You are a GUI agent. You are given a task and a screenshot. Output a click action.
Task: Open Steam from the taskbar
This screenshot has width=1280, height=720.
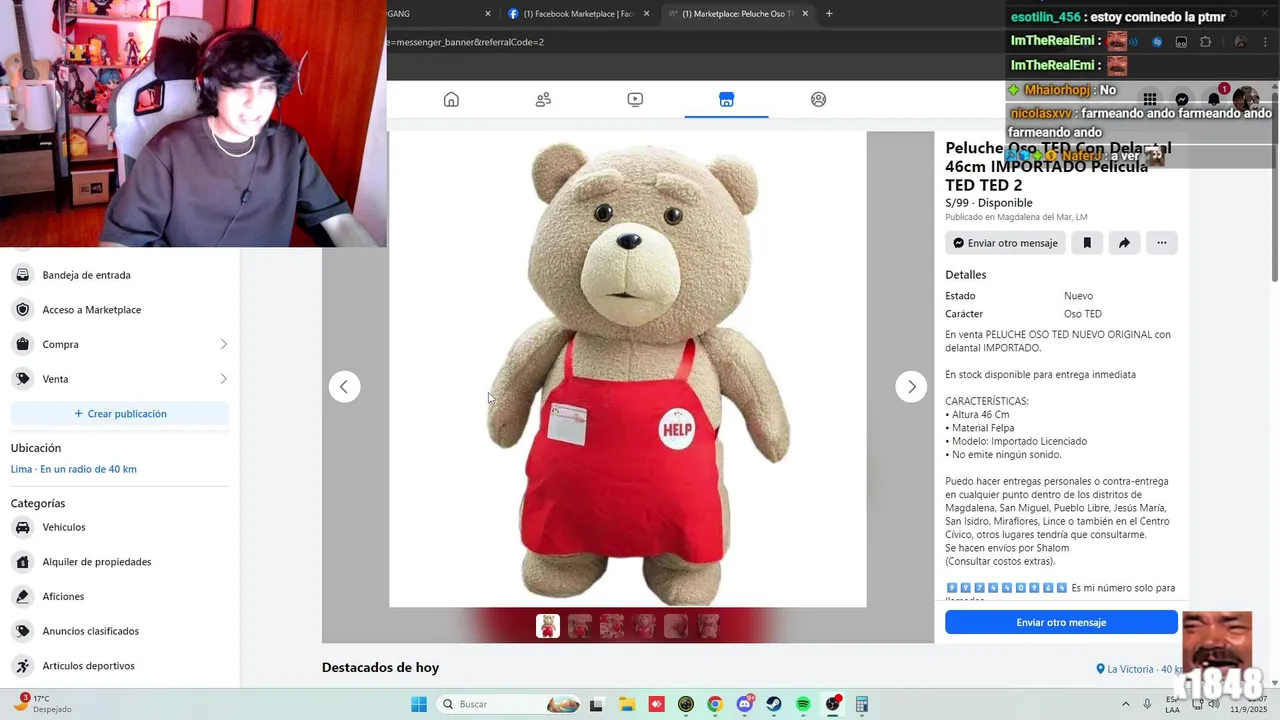tap(774, 704)
